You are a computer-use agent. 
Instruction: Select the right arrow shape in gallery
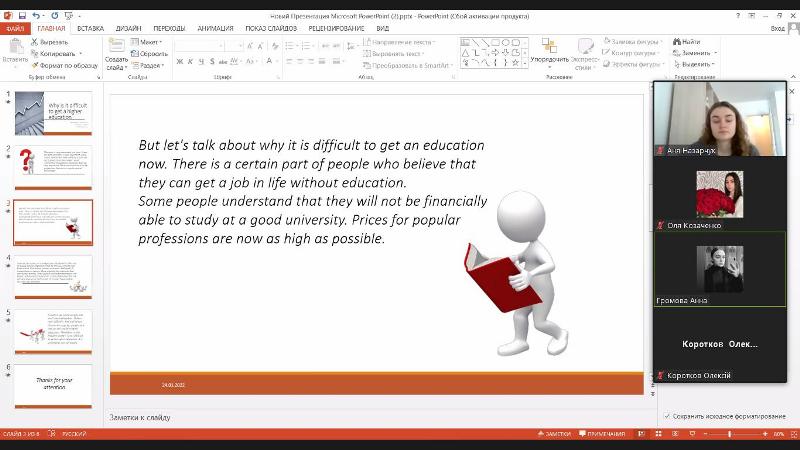(495, 53)
